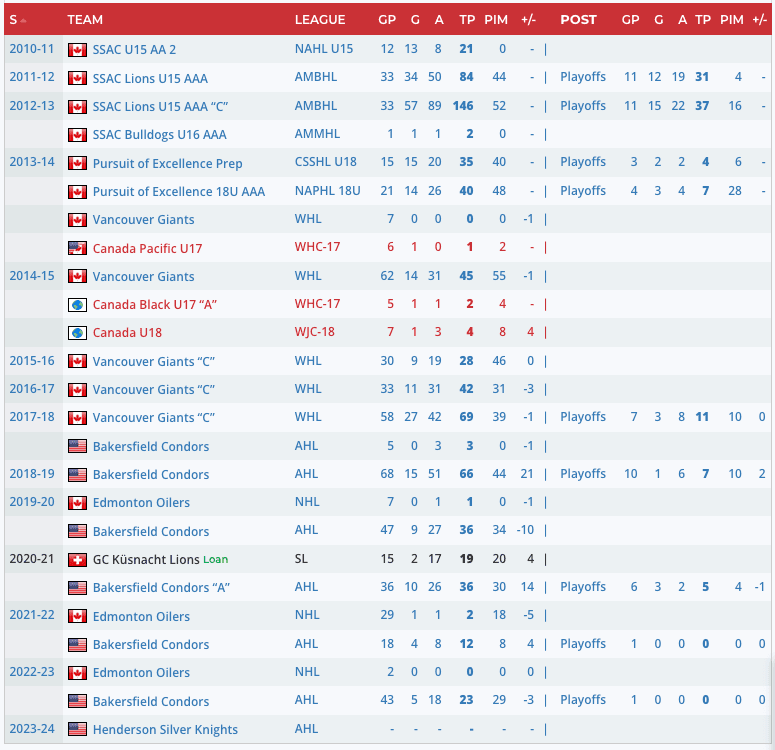Open the CSSHL U18 league link
This screenshot has height=750, width=775.
pyautogui.click(x=325, y=163)
